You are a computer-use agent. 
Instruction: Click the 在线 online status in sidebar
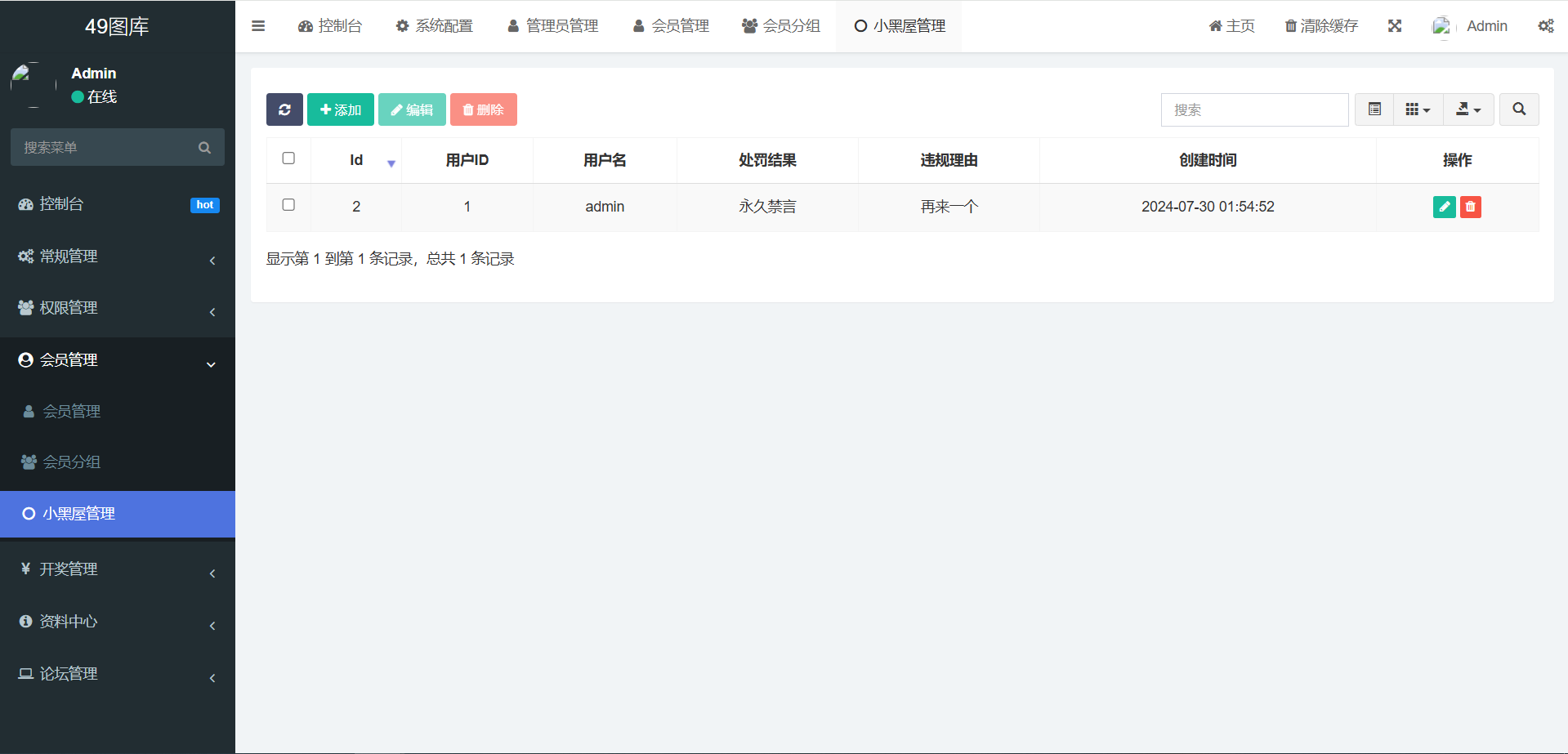(x=95, y=97)
